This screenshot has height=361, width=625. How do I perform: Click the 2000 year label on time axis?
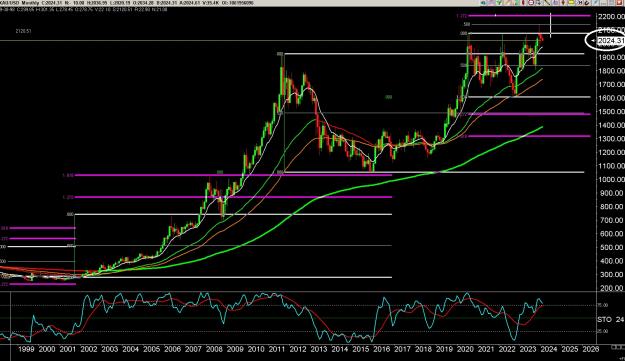(x=47, y=349)
